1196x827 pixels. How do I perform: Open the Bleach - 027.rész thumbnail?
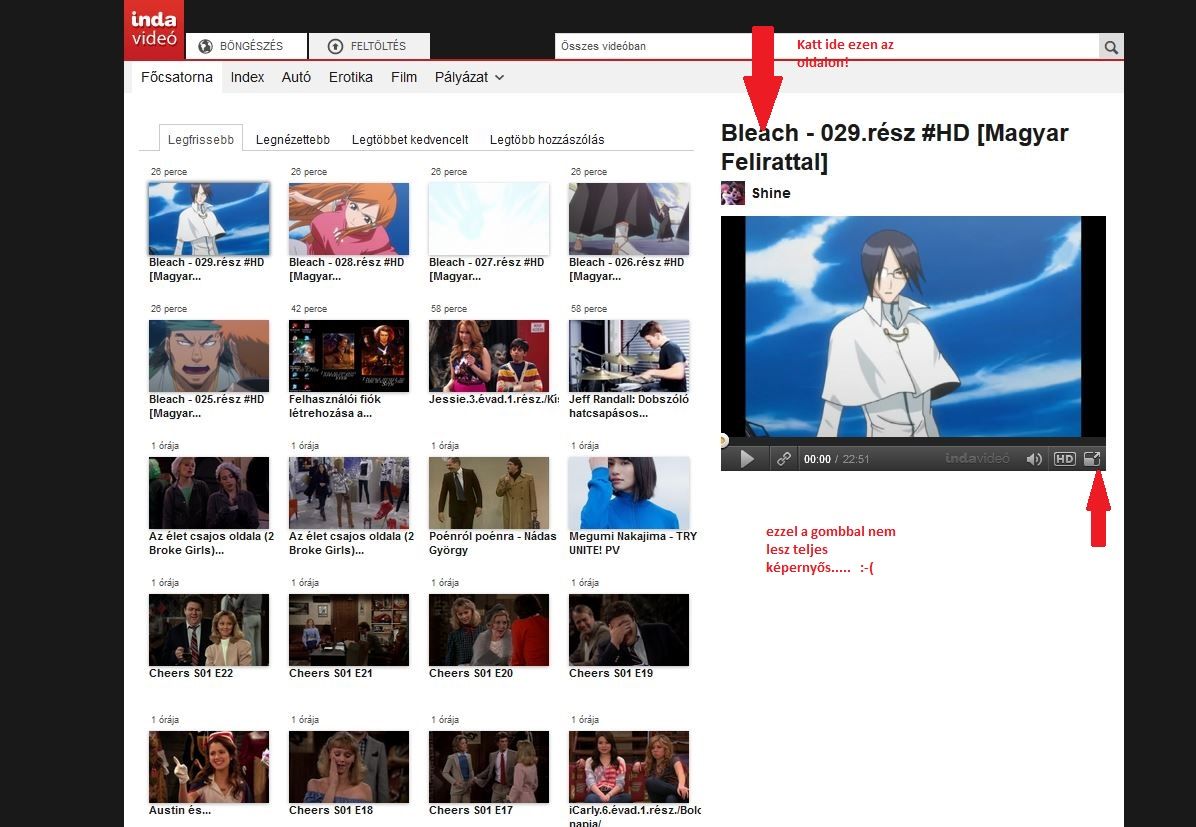[489, 218]
